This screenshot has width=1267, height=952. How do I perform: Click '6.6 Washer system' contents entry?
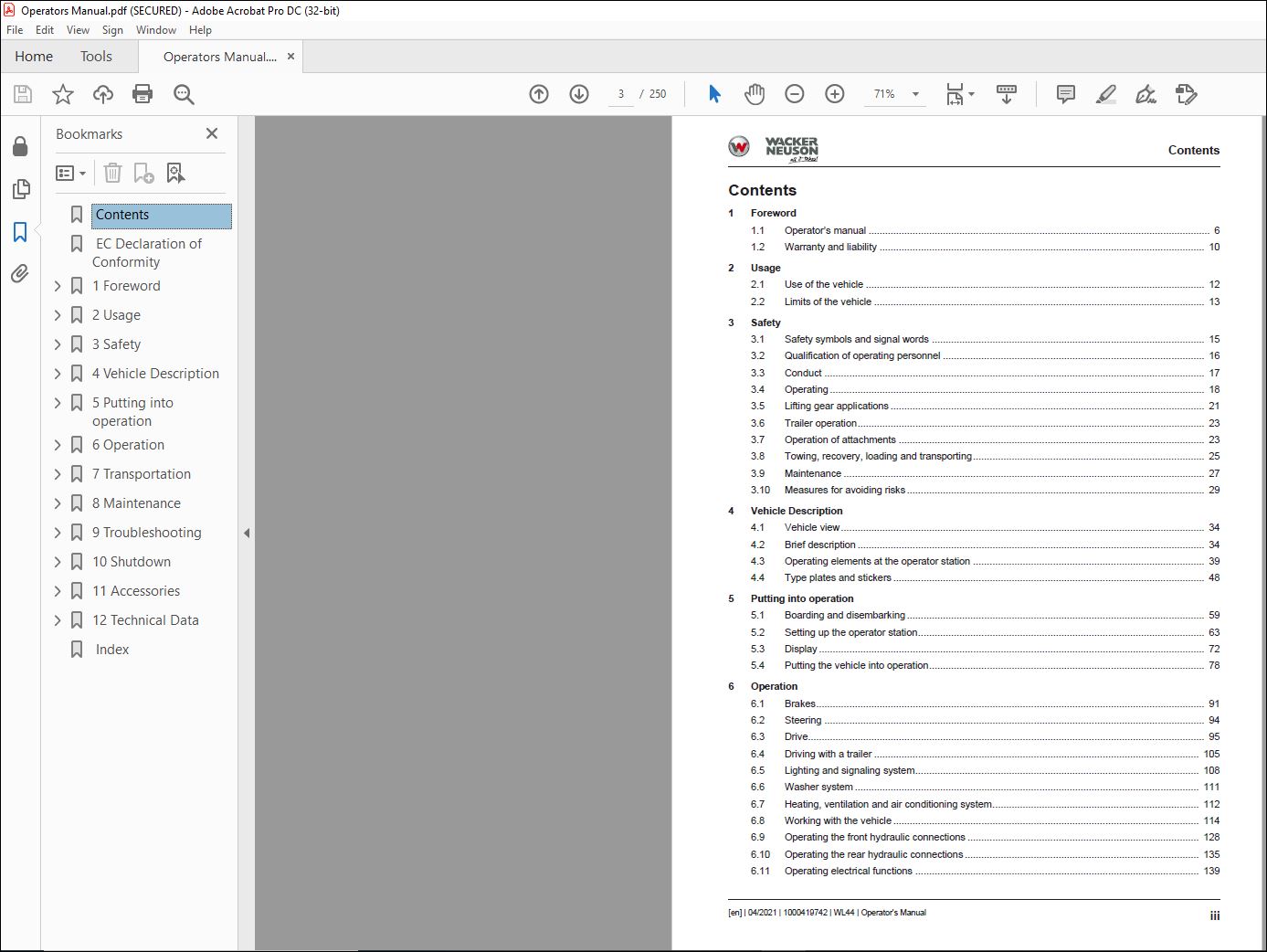click(985, 787)
